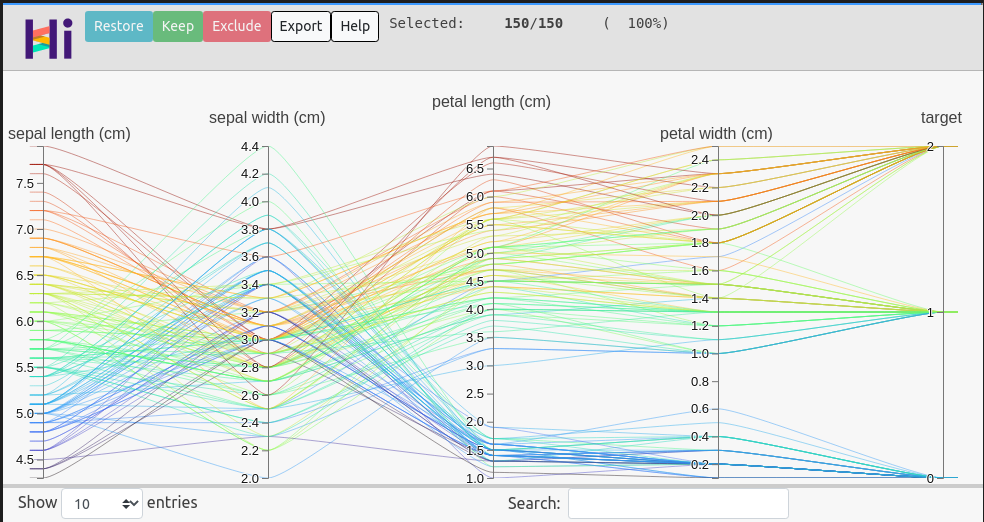This screenshot has height=522, width=984.
Task: Click the HiPlot logo icon
Action: (48, 38)
